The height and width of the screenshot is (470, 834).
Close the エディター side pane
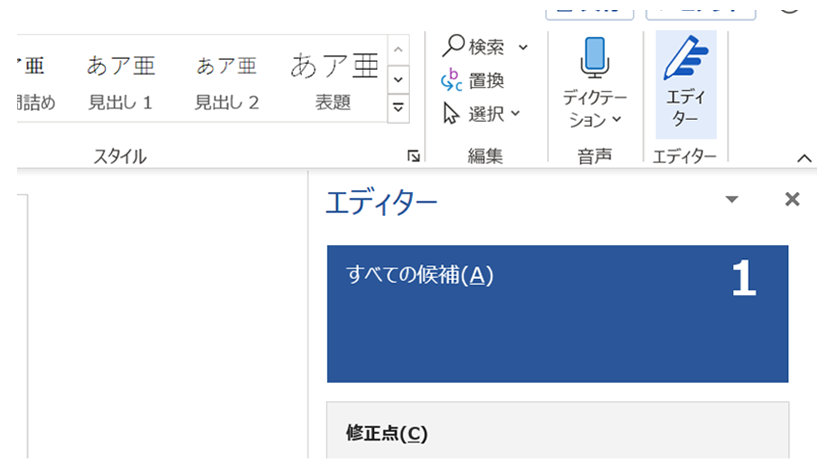(x=792, y=199)
